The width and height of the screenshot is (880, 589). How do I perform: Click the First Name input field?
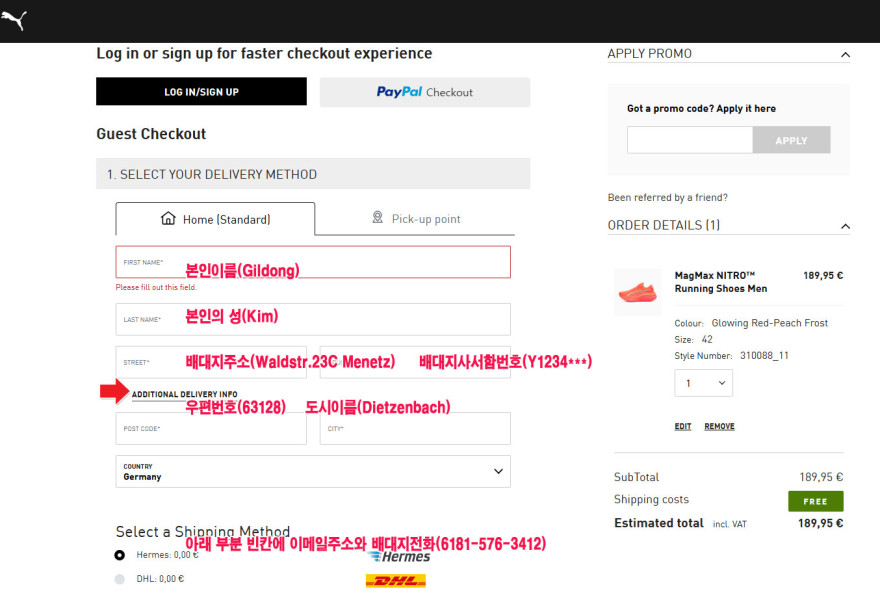[x=313, y=262]
